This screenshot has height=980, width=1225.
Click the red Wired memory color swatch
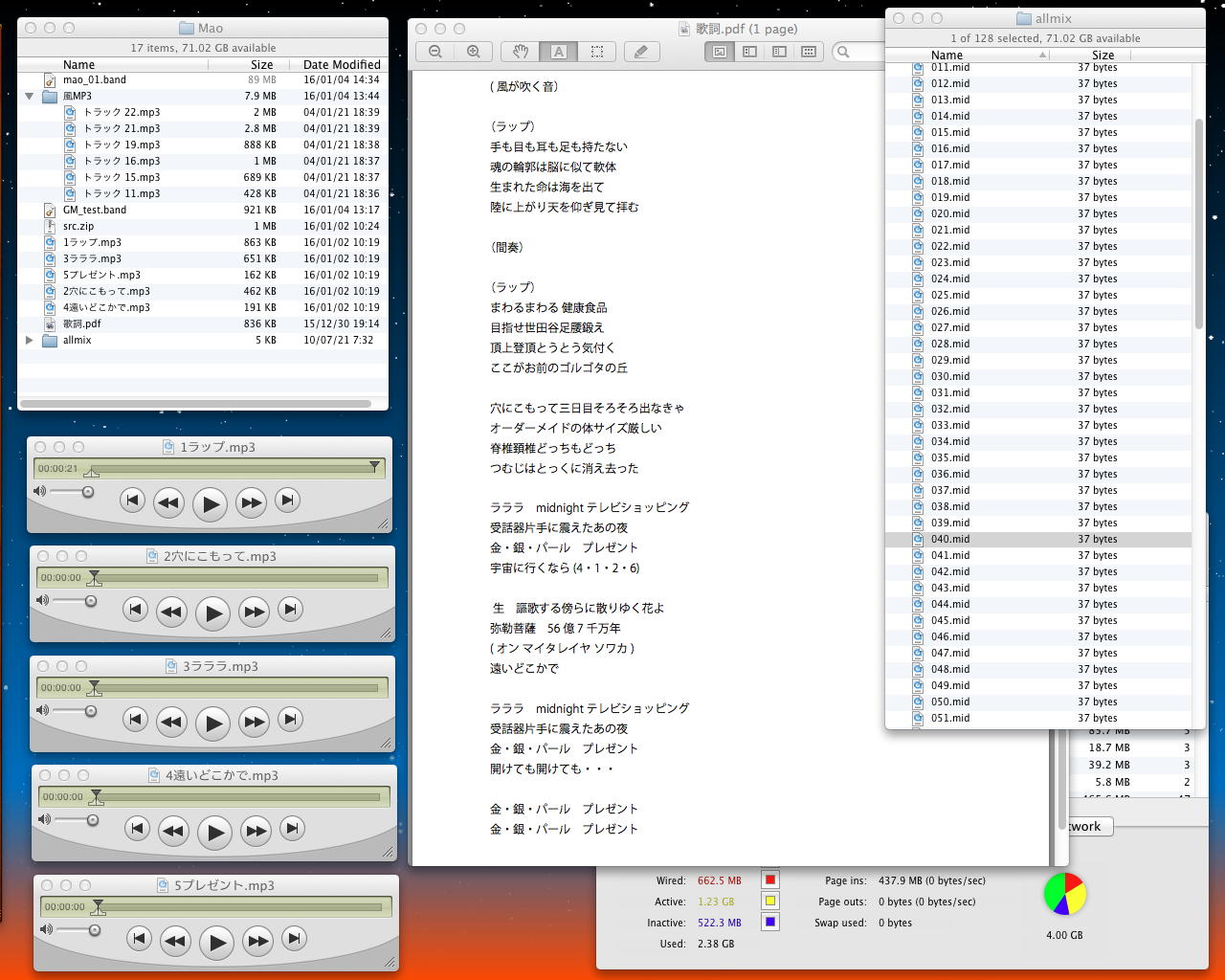point(770,880)
